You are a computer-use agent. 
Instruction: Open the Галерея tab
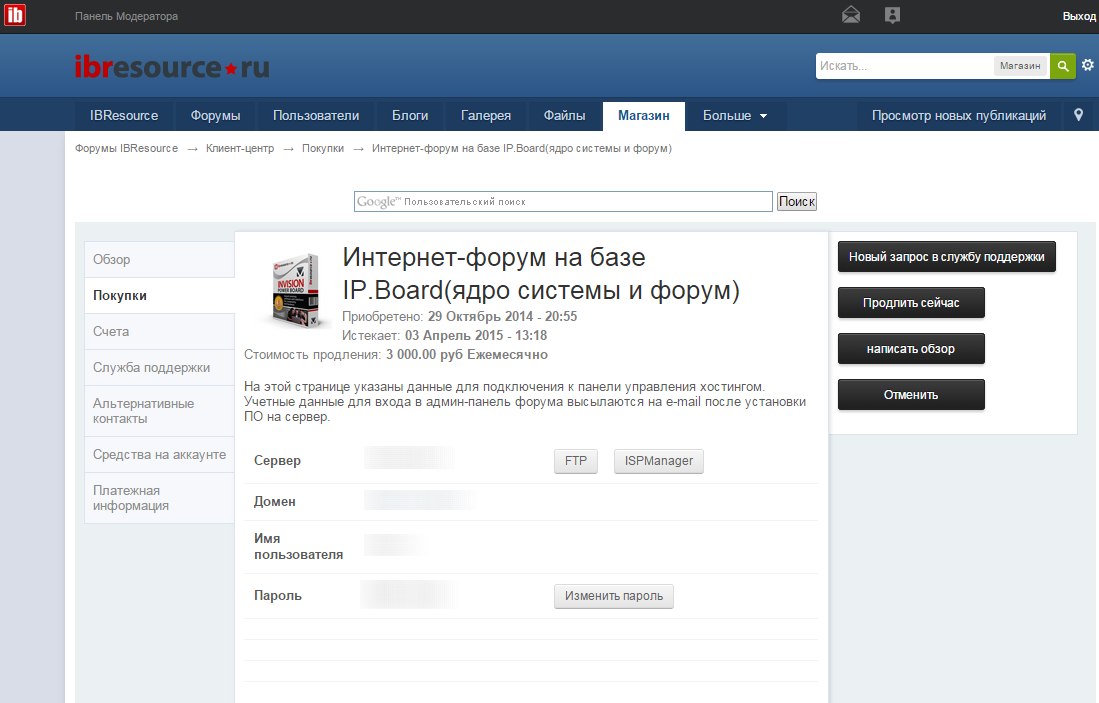(x=486, y=116)
